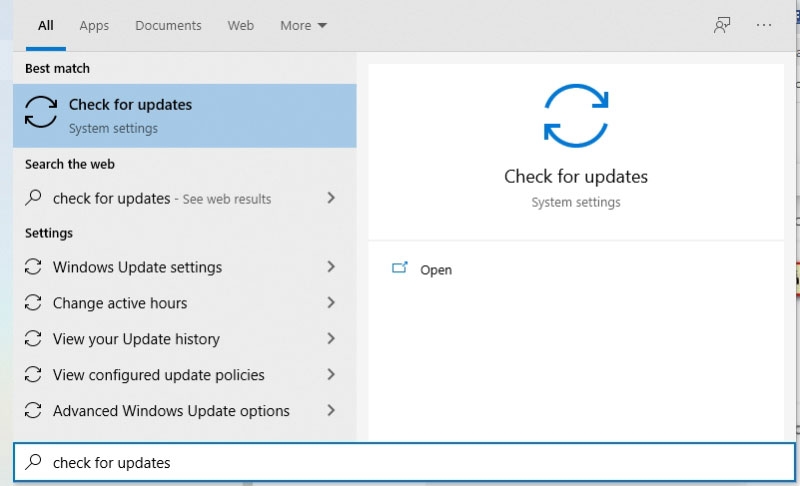Click sync icon next to Advanced Windows Update options

(33, 411)
